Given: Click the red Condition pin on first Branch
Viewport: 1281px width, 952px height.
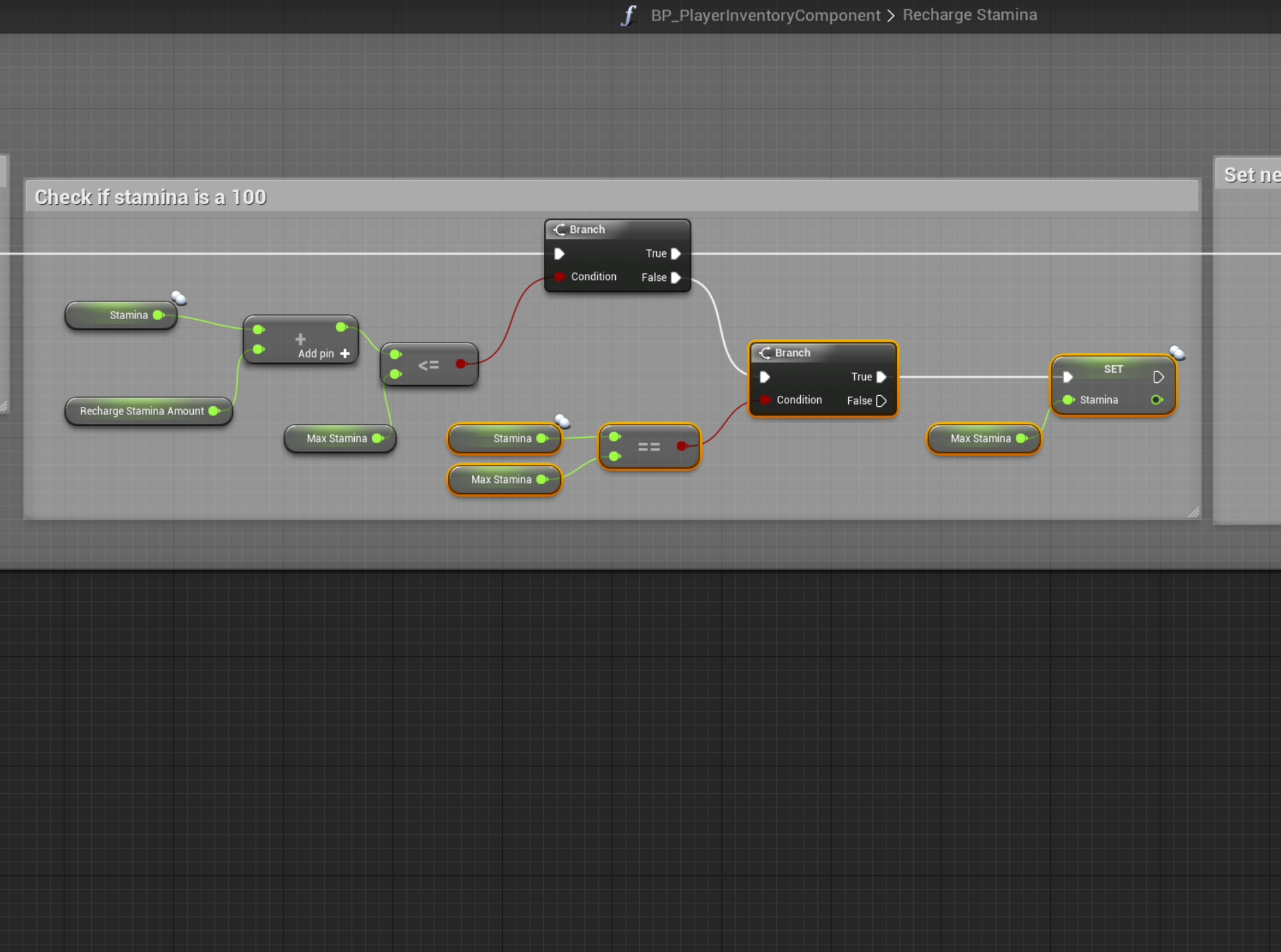Looking at the screenshot, I should (560, 277).
